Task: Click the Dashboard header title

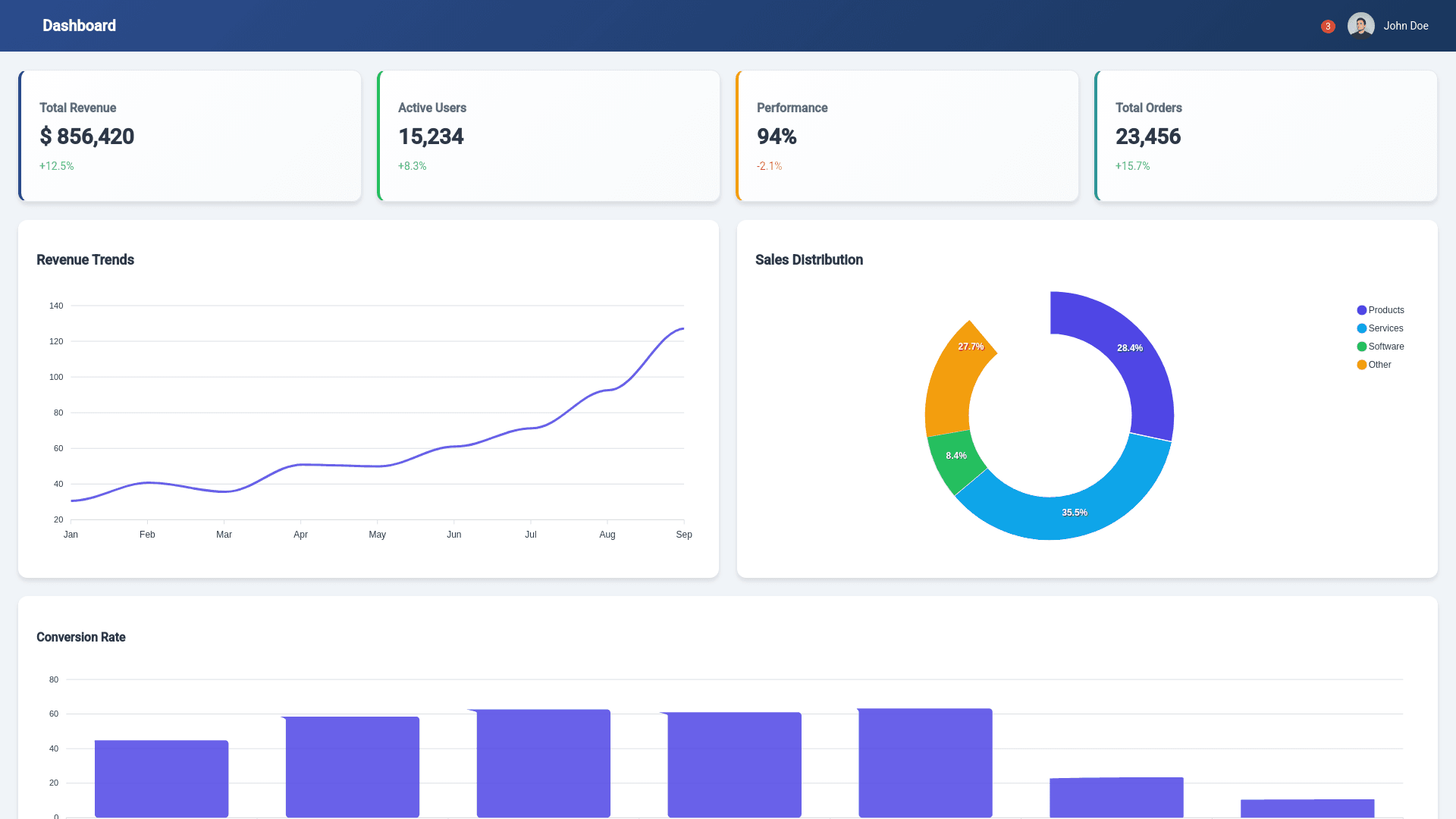Action: pyautogui.click(x=79, y=26)
